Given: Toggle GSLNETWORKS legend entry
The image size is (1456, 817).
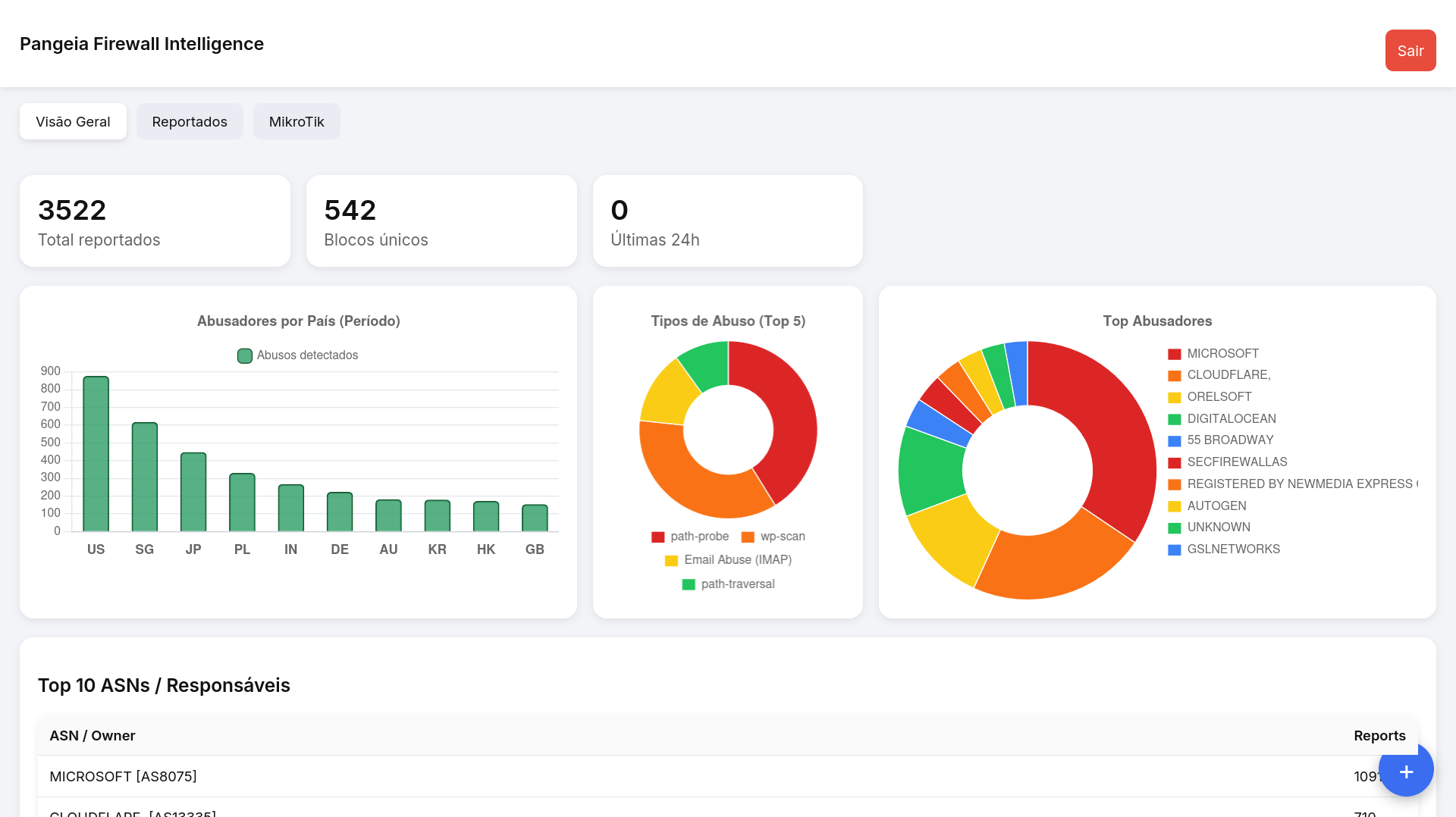Looking at the screenshot, I should (1224, 549).
